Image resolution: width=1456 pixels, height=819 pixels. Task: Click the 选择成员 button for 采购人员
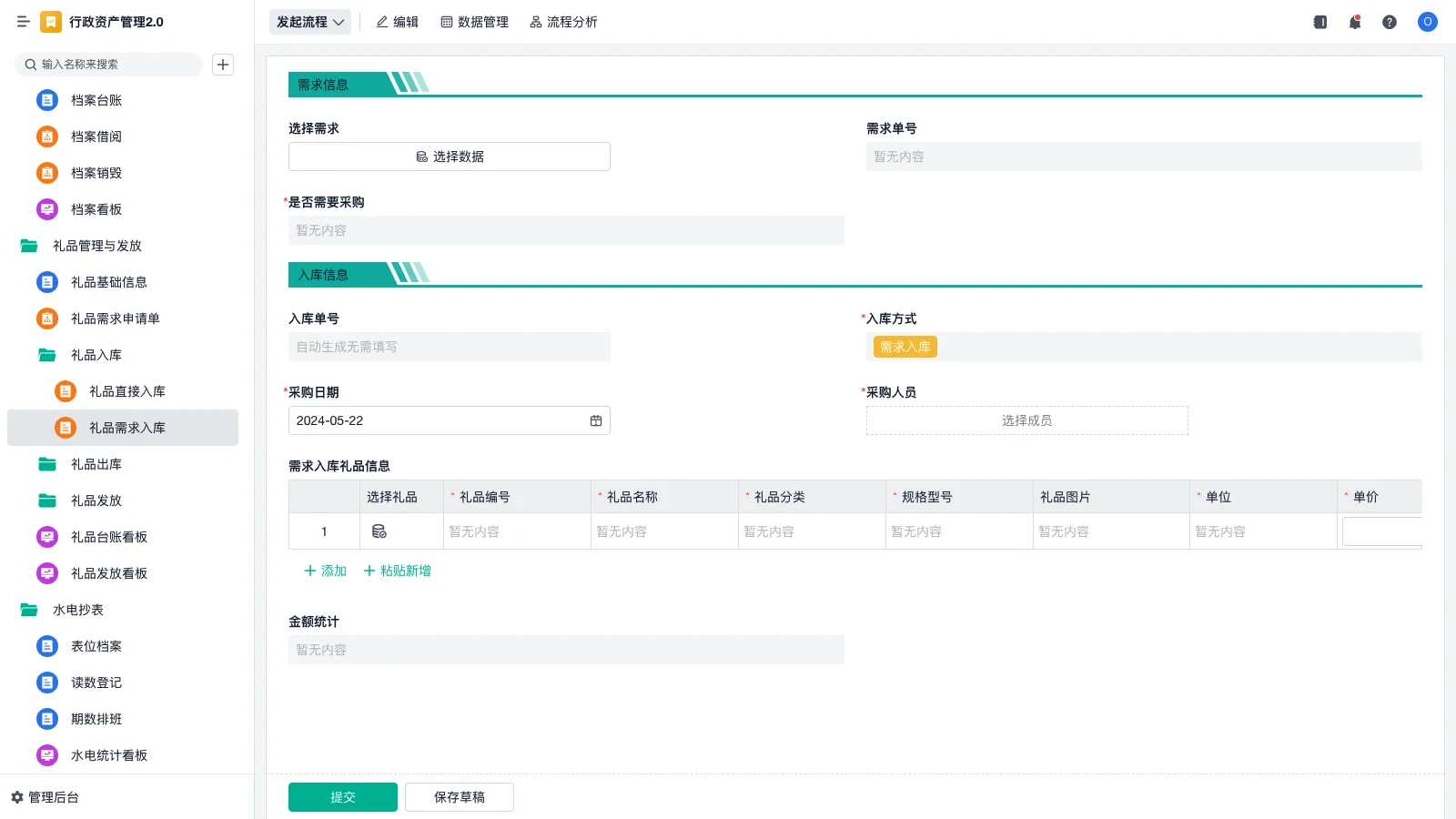(1027, 420)
